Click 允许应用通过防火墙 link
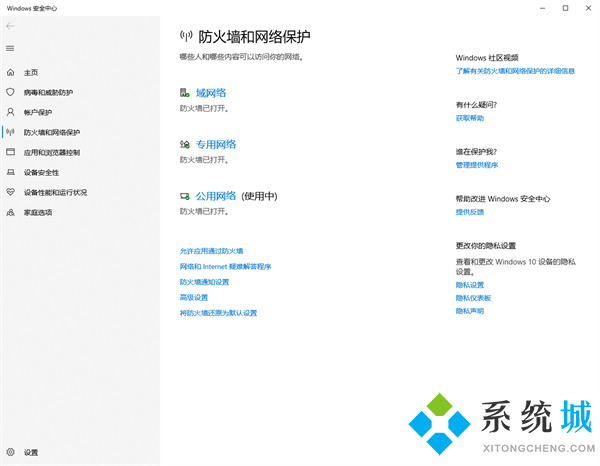Screen dimensions: 600x466 [211, 251]
